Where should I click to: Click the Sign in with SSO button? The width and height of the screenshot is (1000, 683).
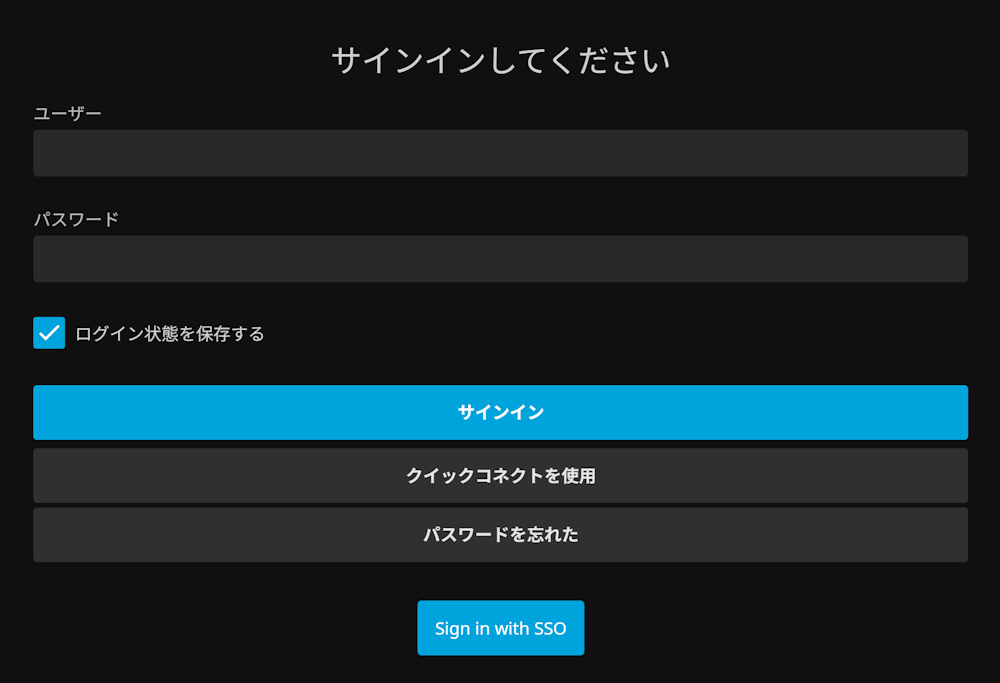[501, 628]
